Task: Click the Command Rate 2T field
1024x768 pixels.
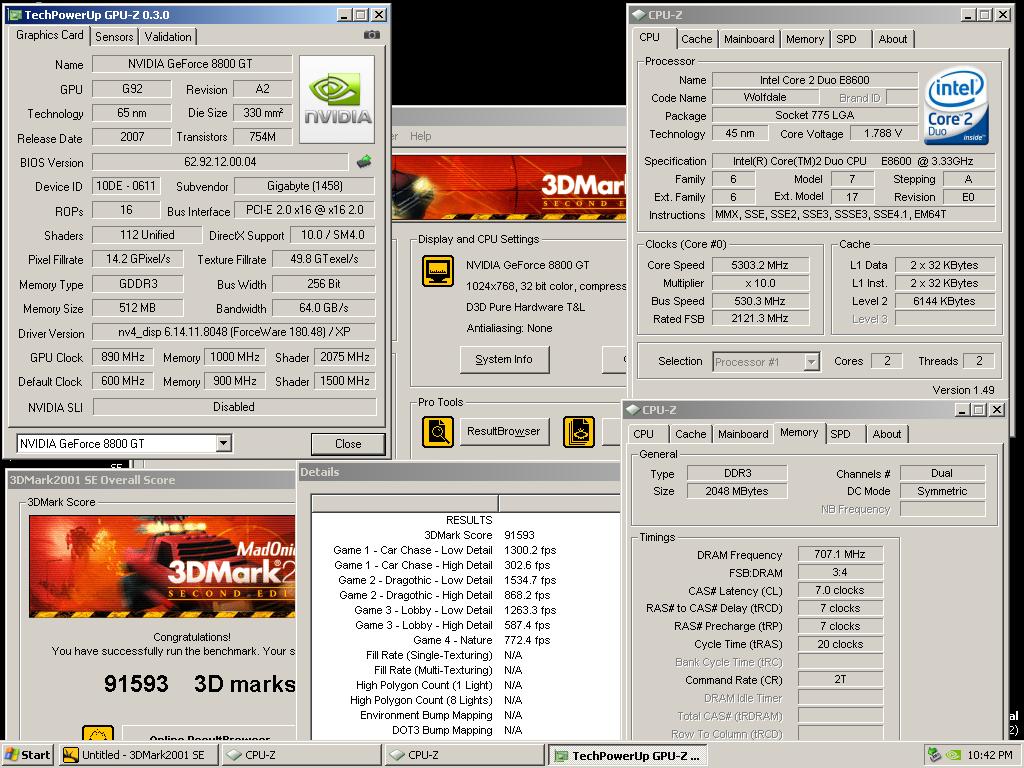Action: (840, 680)
